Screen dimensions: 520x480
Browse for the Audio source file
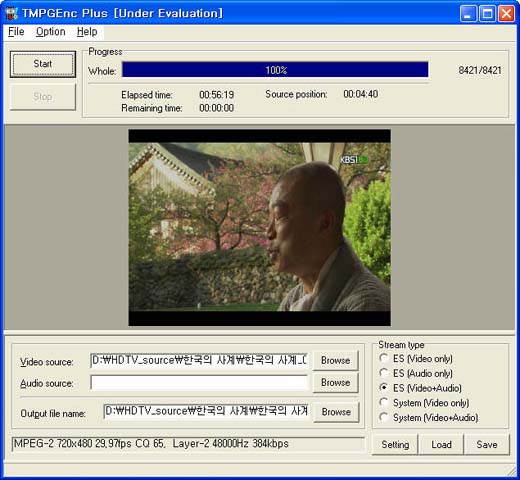[x=335, y=383]
